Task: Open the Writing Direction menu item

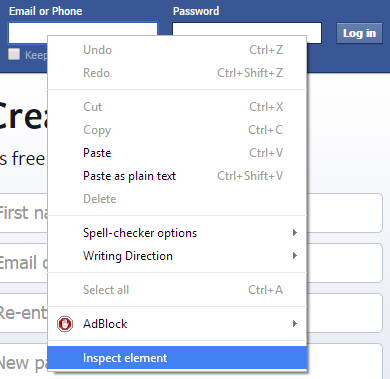Action: click(177, 256)
